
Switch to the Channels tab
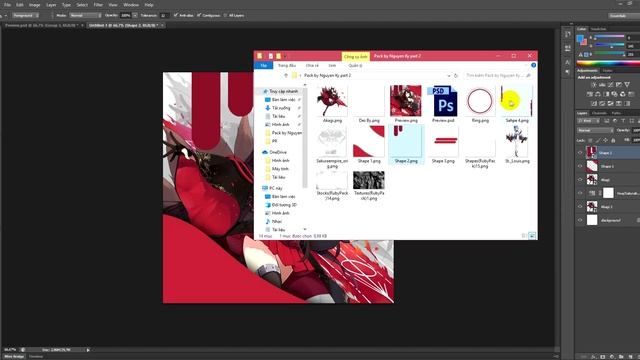tap(600, 113)
